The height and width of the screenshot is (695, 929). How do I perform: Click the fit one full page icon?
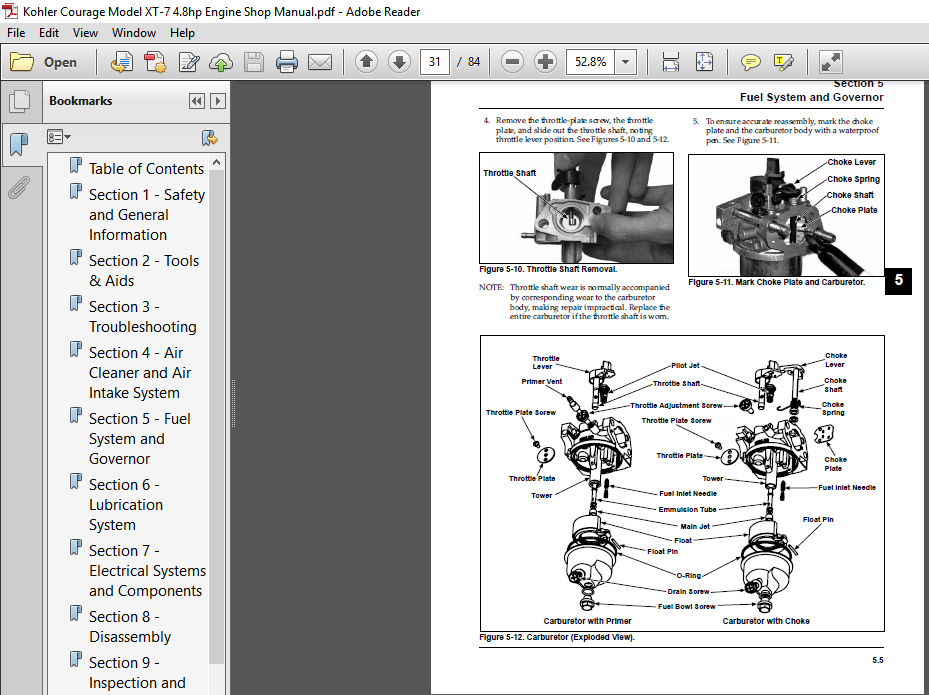704,62
